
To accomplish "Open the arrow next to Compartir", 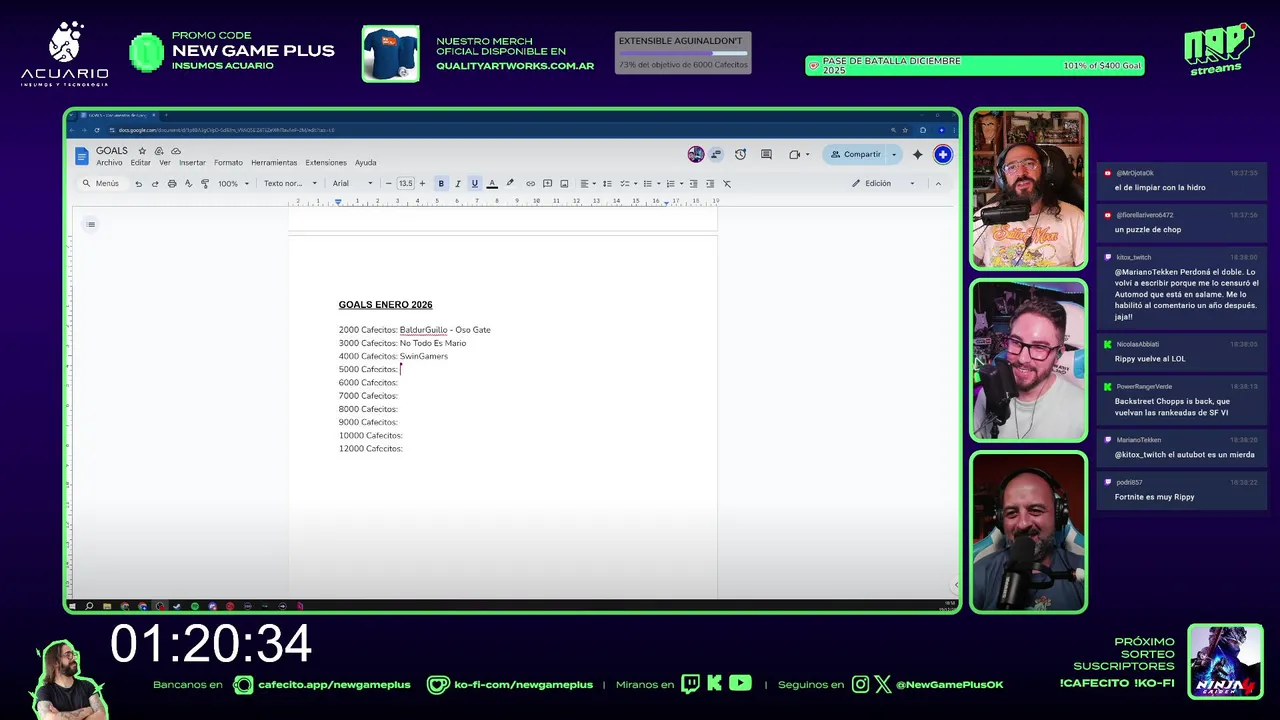I will [894, 155].
